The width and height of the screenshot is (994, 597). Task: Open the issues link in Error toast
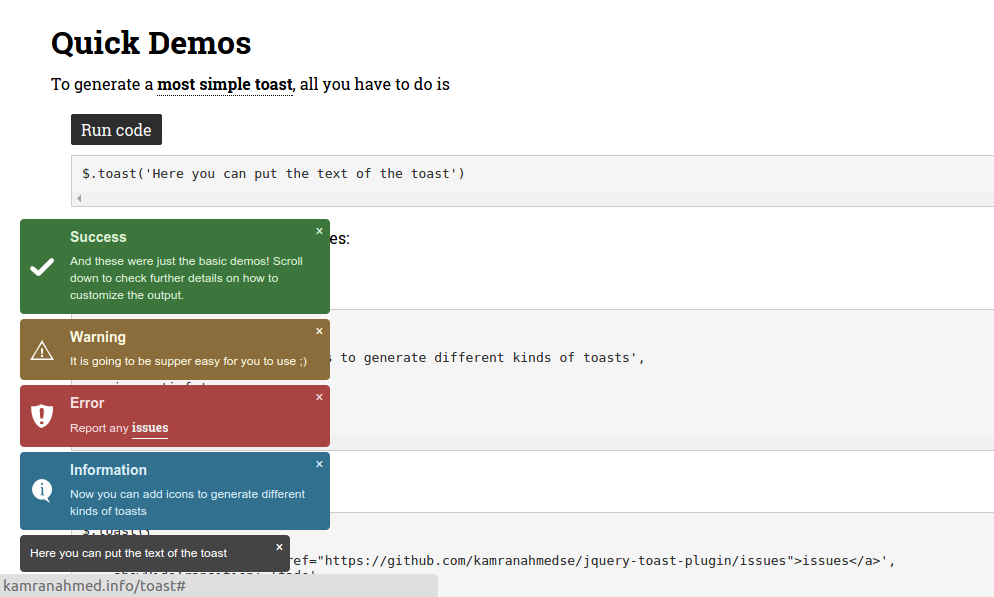tap(150, 428)
